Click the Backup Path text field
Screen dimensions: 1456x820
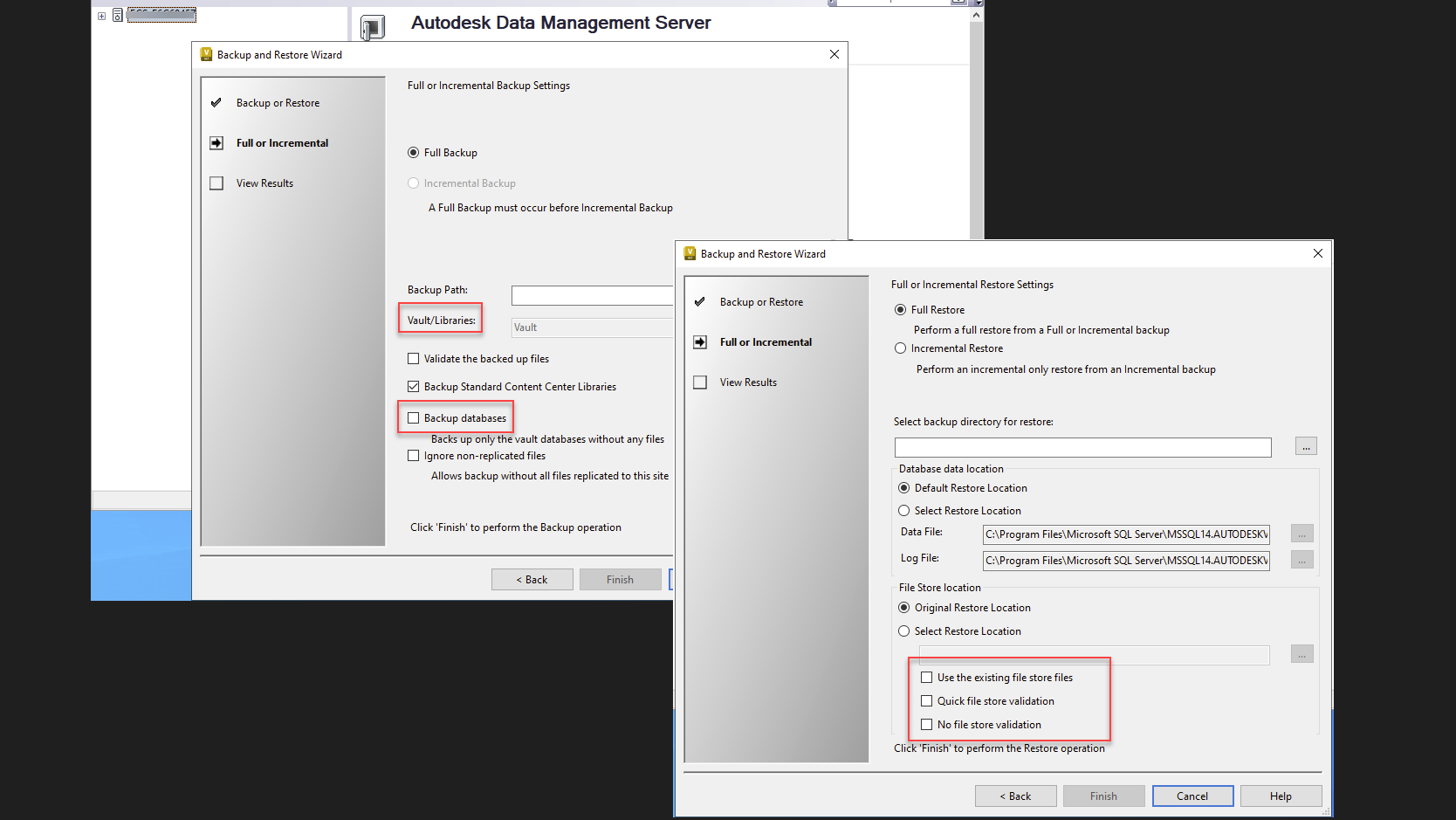(x=593, y=296)
